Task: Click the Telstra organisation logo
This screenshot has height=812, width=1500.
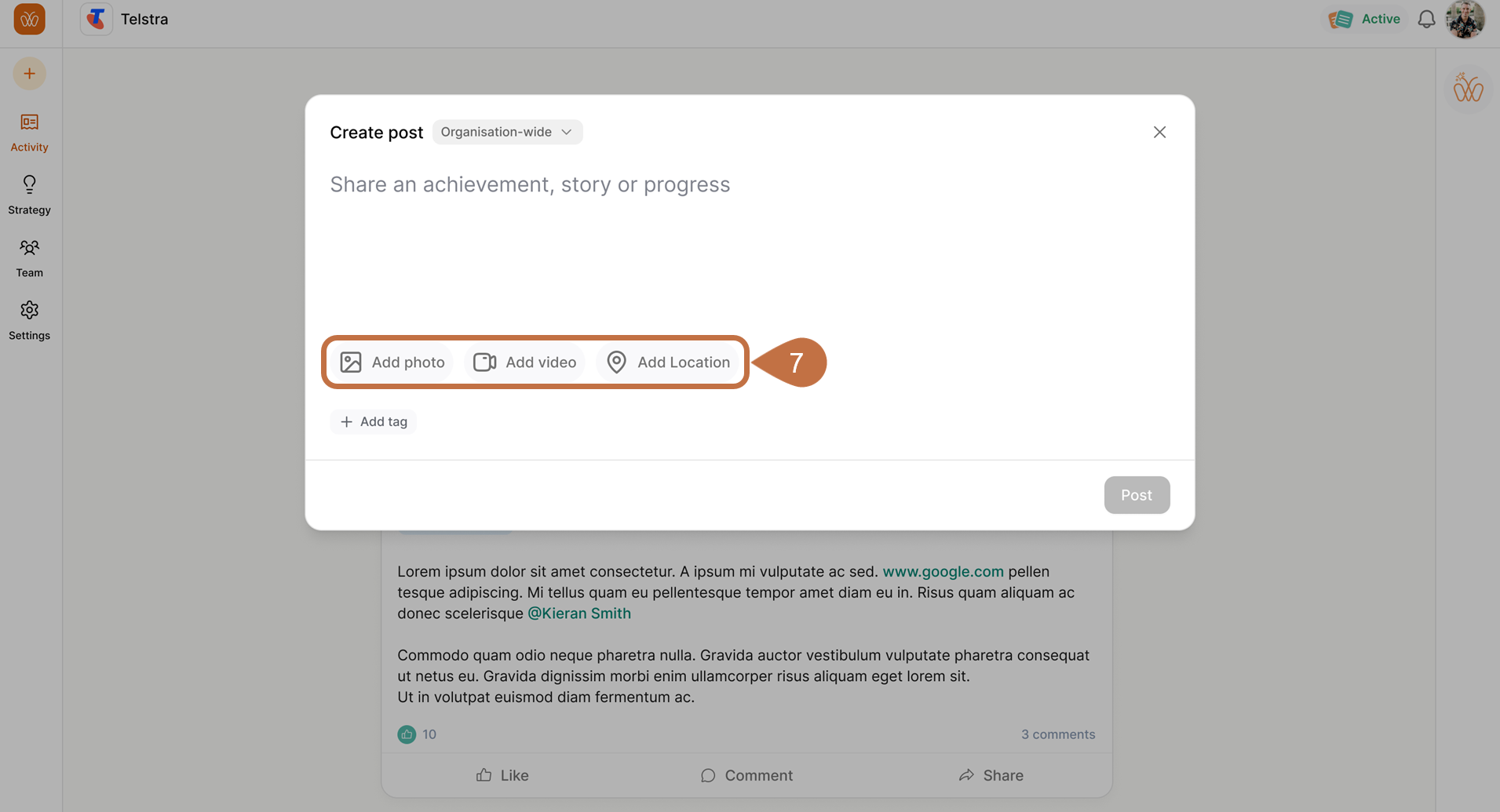Action: pyautogui.click(x=97, y=19)
